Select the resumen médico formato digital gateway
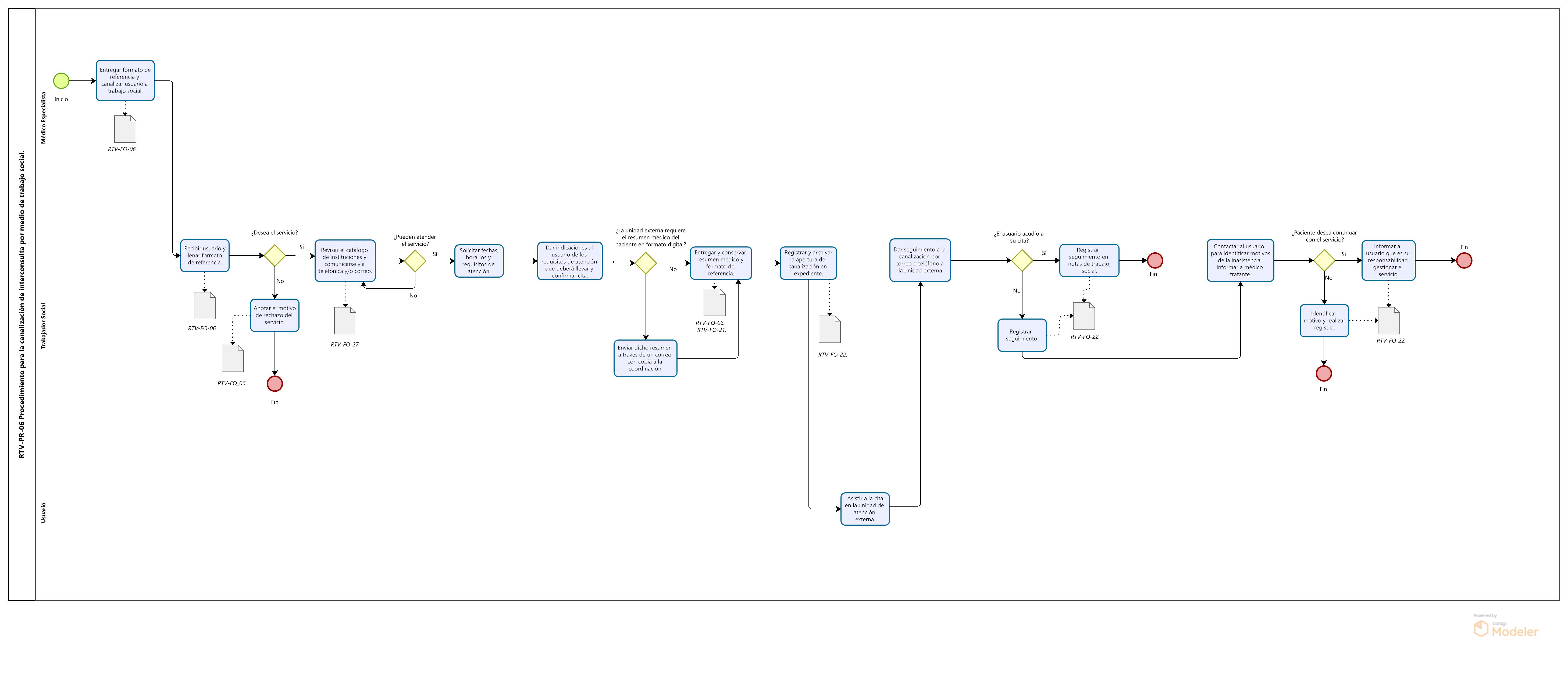Viewport: 1568px width, 679px height. 646,263
